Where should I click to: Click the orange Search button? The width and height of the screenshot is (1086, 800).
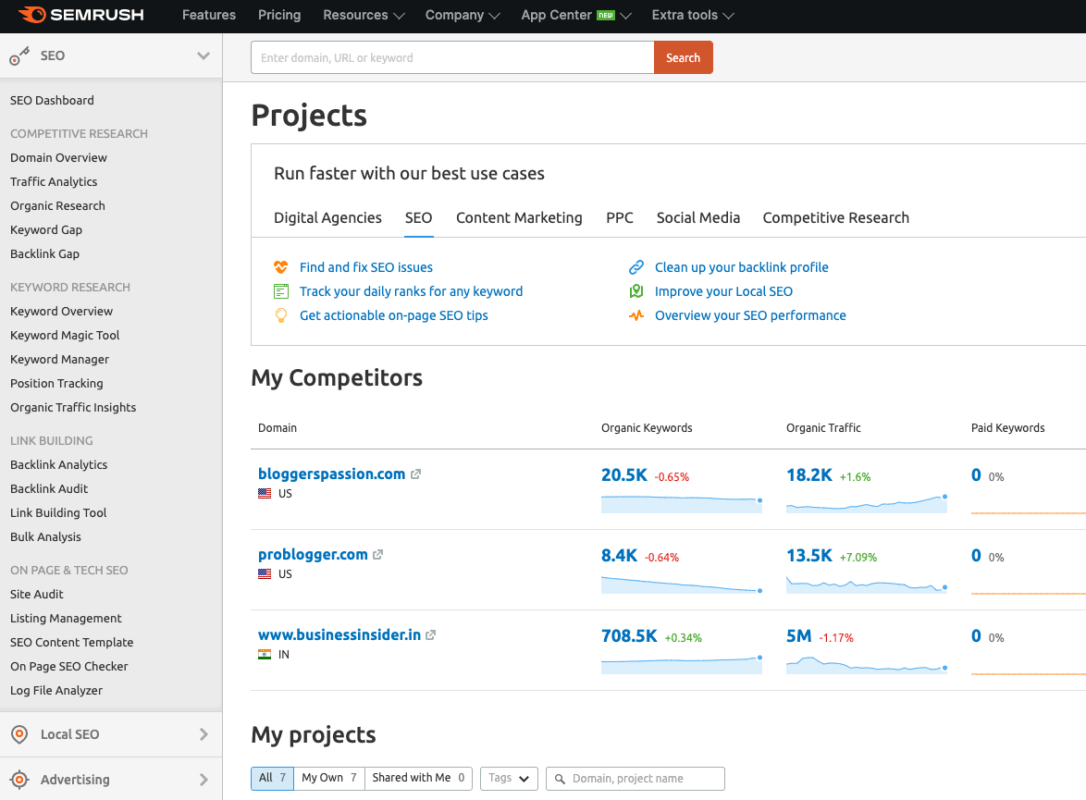tap(683, 57)
